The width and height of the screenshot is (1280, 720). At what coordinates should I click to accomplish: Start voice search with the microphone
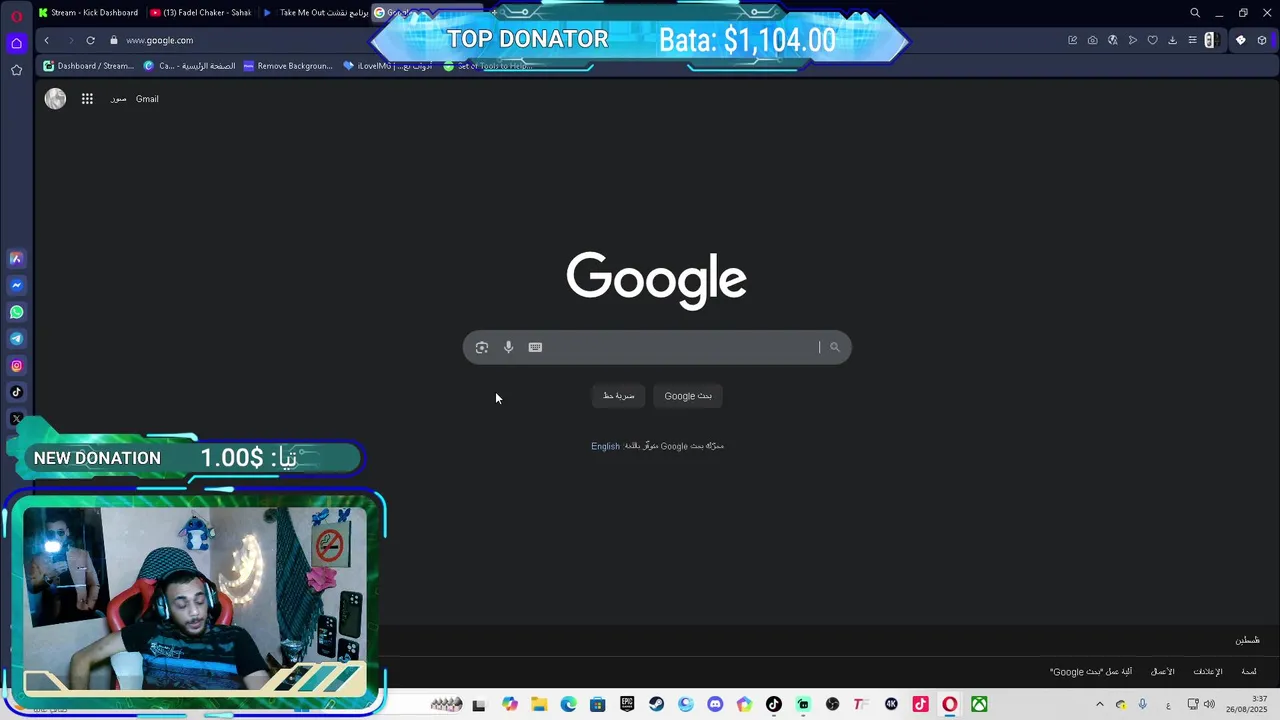(508, 347)
